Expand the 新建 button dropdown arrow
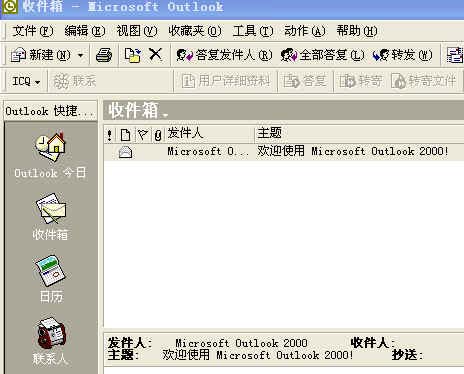 click(x=81, y=55)
